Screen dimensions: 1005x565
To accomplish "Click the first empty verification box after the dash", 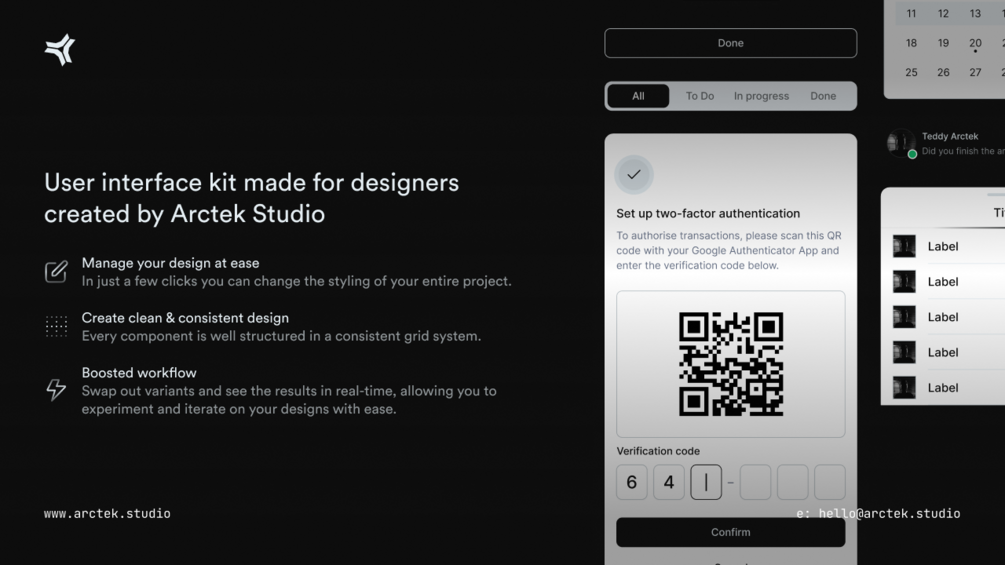I will tap(756, 482).
